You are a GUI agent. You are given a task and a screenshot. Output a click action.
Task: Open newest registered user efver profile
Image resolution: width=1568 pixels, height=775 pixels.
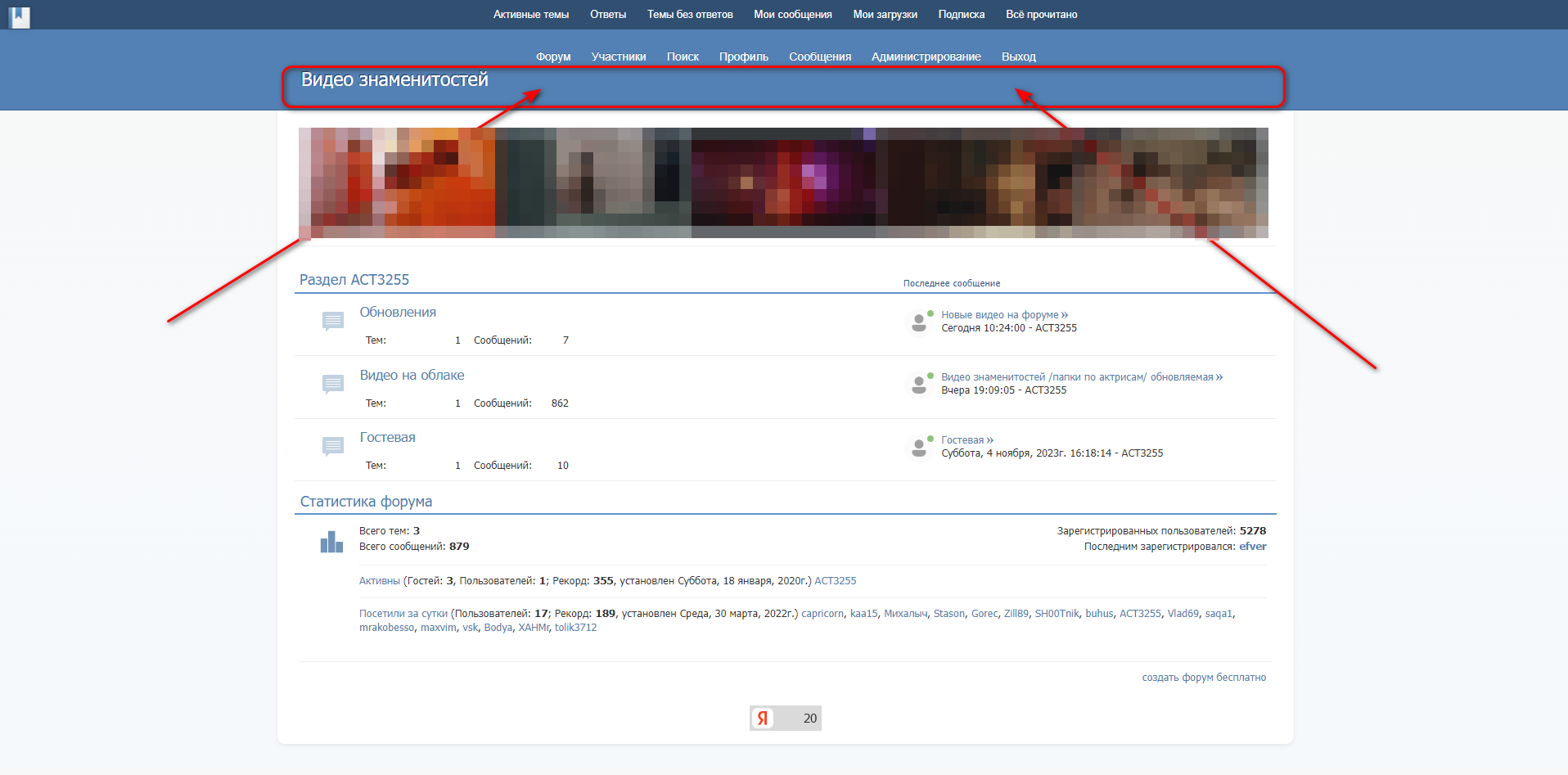coord(1252,547)
